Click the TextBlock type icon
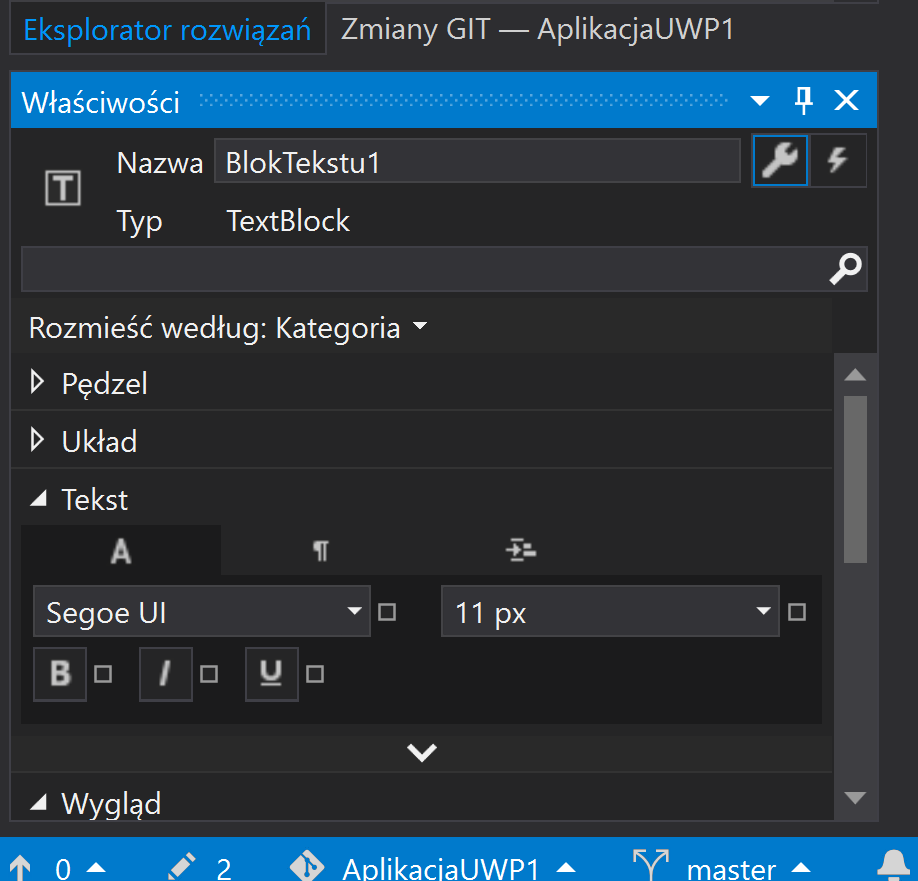 (63, 188)
